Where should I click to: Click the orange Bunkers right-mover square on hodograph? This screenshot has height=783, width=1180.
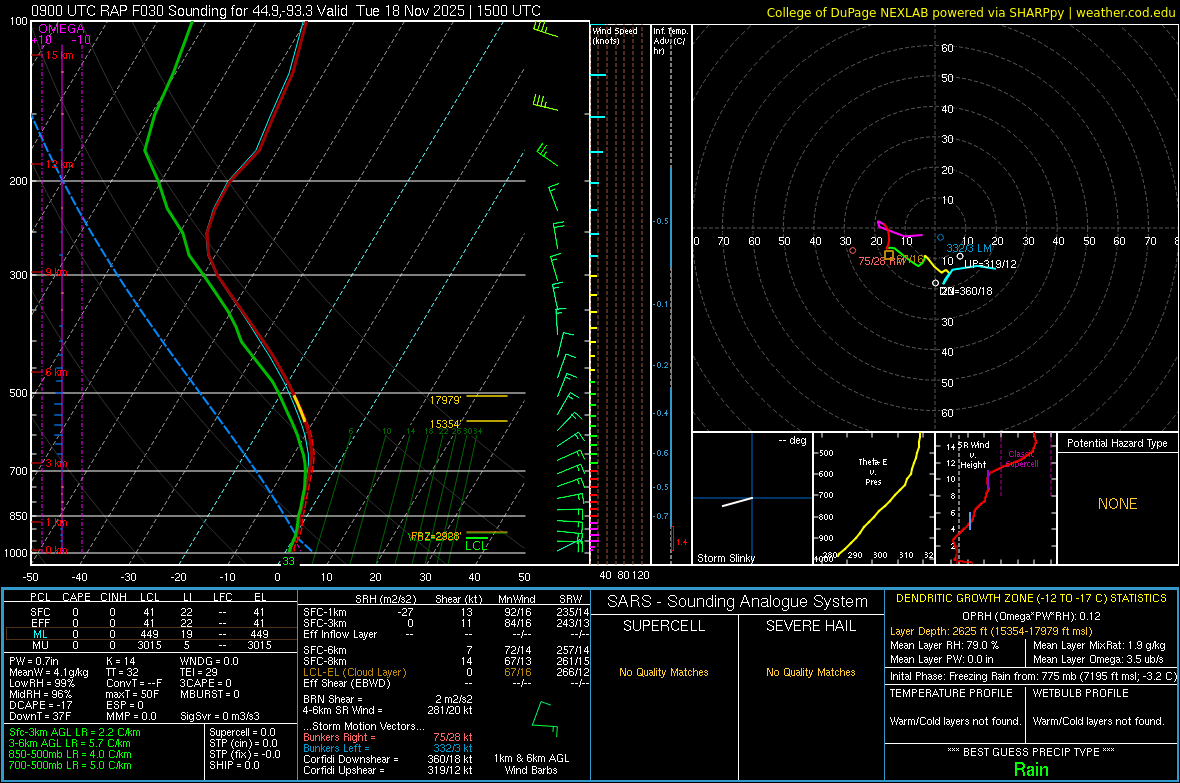click(x=889, y=256)
